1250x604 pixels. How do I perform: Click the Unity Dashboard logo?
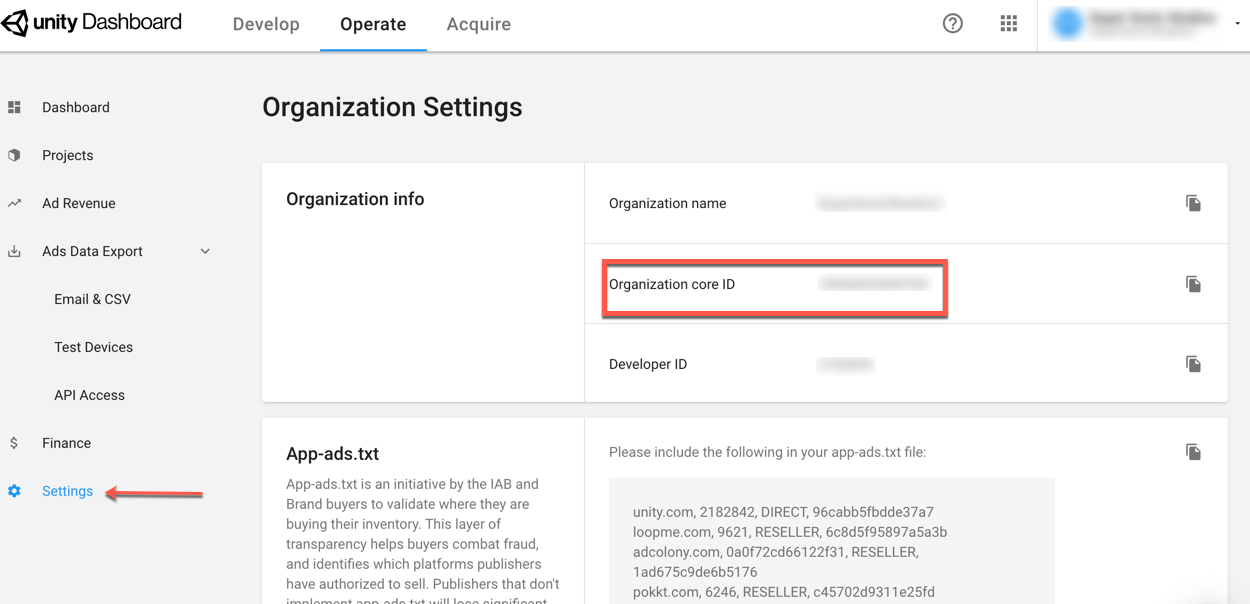92,23
